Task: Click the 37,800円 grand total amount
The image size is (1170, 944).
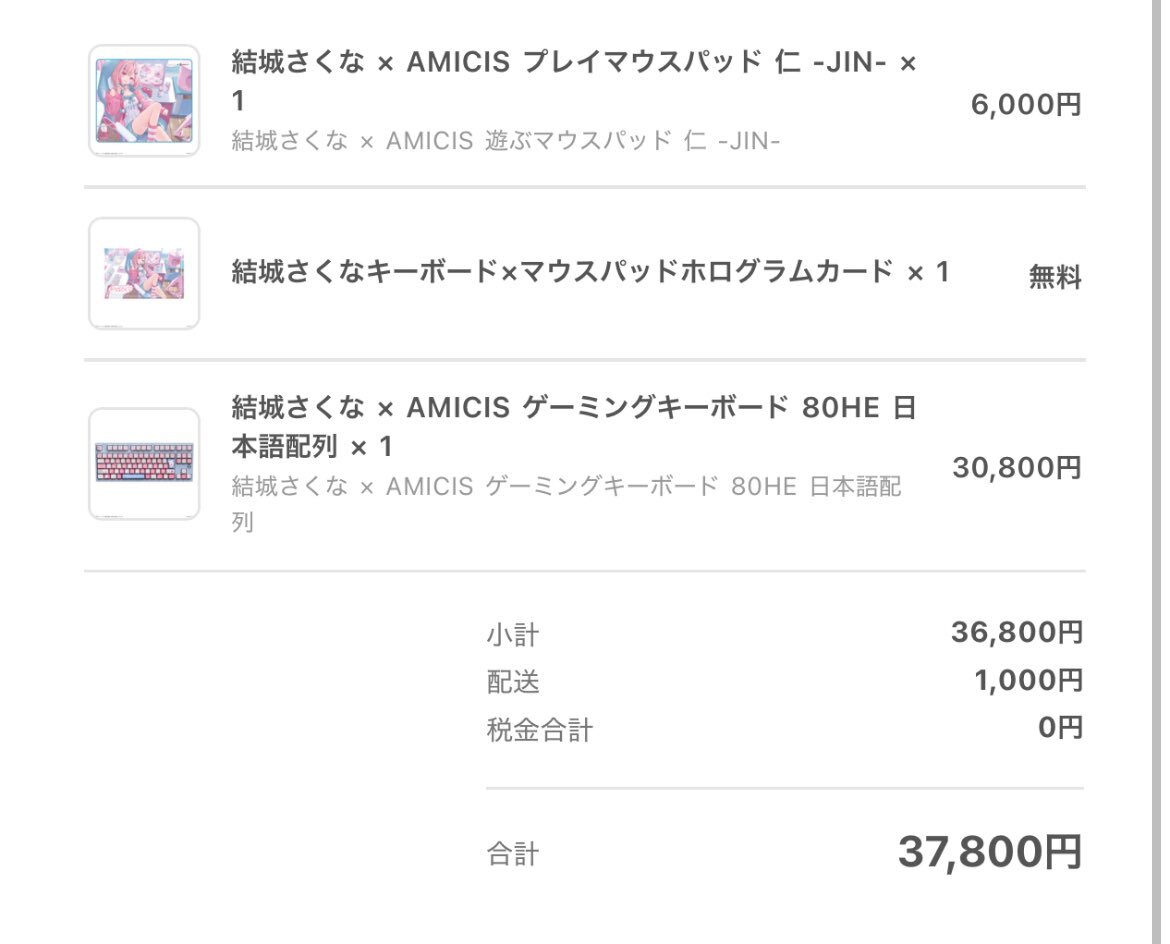Action: [x=990, y=851]
